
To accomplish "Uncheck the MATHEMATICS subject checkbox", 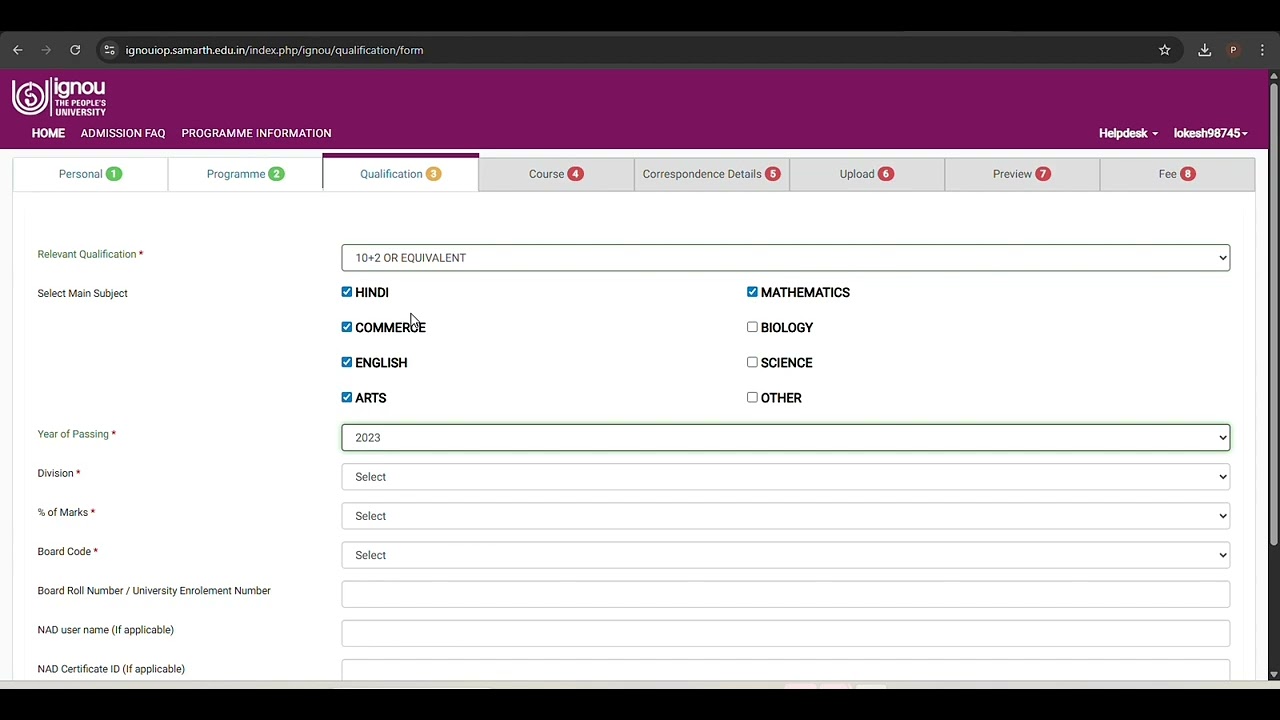I will (x=752, y=292).
